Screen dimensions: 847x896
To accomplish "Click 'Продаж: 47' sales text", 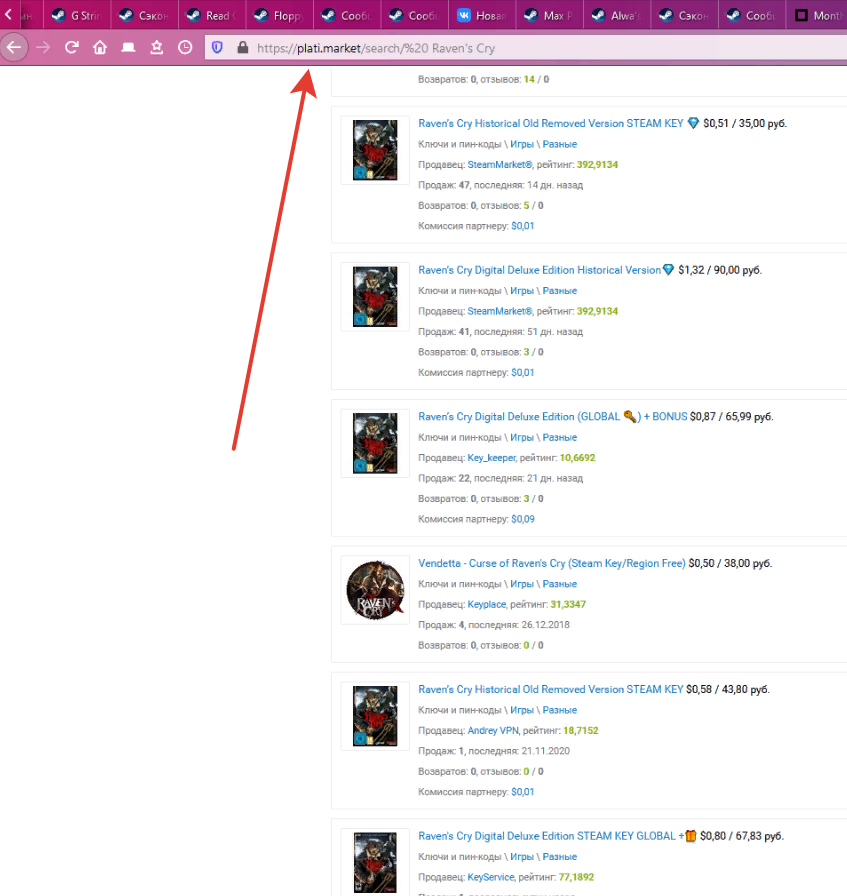I will pos(444,185).
